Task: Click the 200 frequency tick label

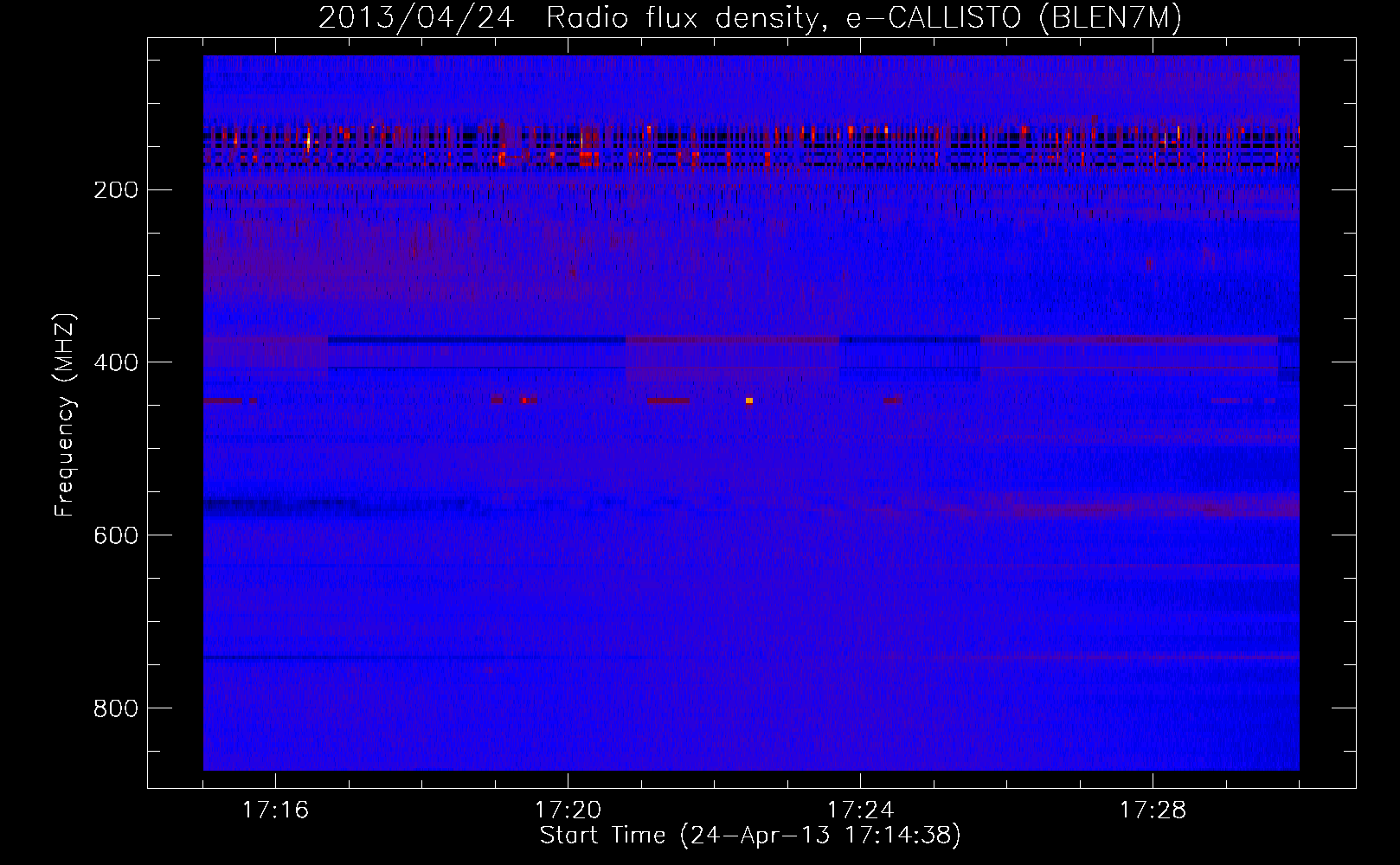Action: pos(115,189)
